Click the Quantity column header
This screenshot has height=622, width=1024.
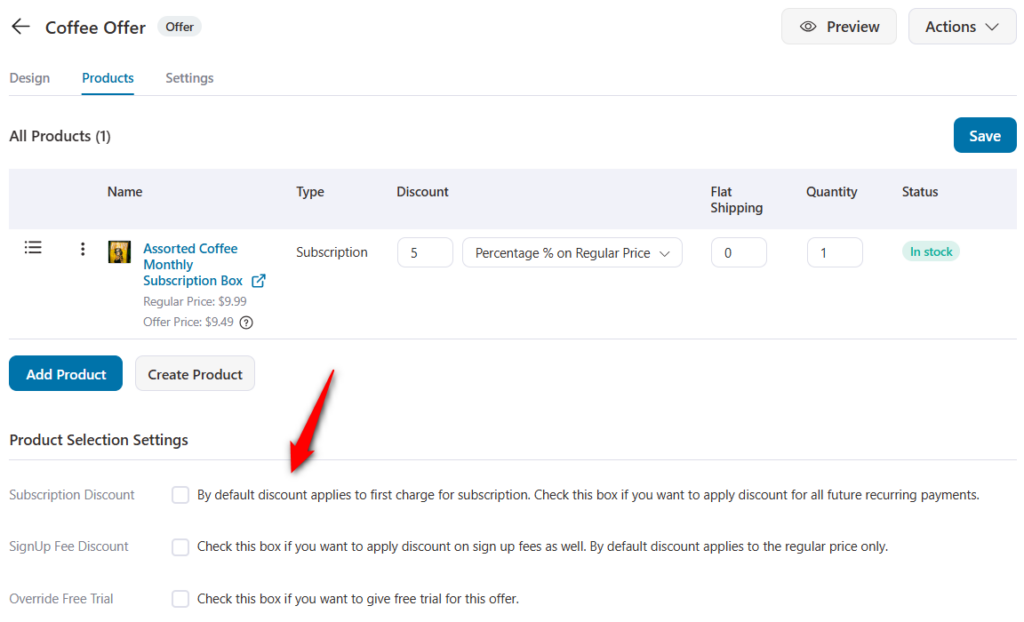(x=831, y=191)
